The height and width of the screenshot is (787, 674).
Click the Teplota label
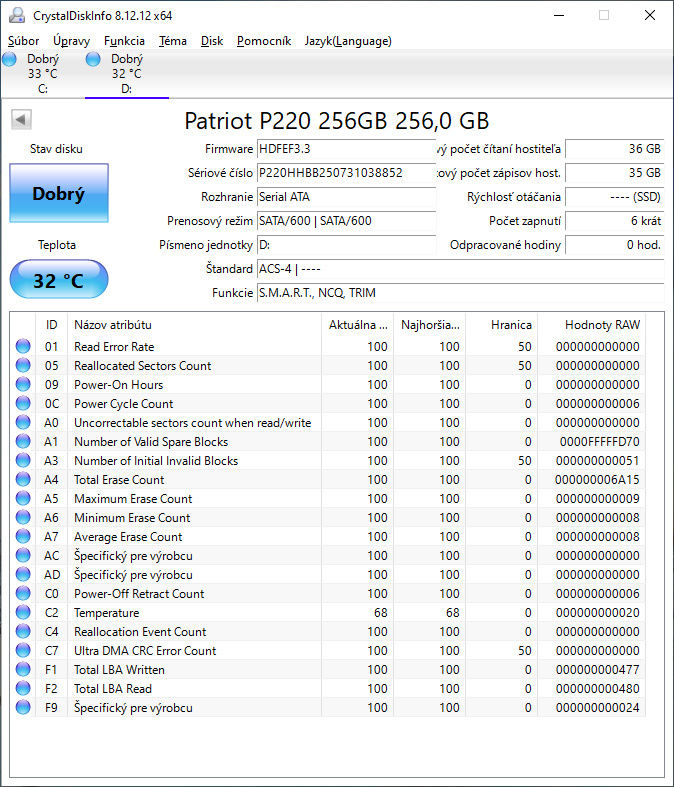[57, 245]
